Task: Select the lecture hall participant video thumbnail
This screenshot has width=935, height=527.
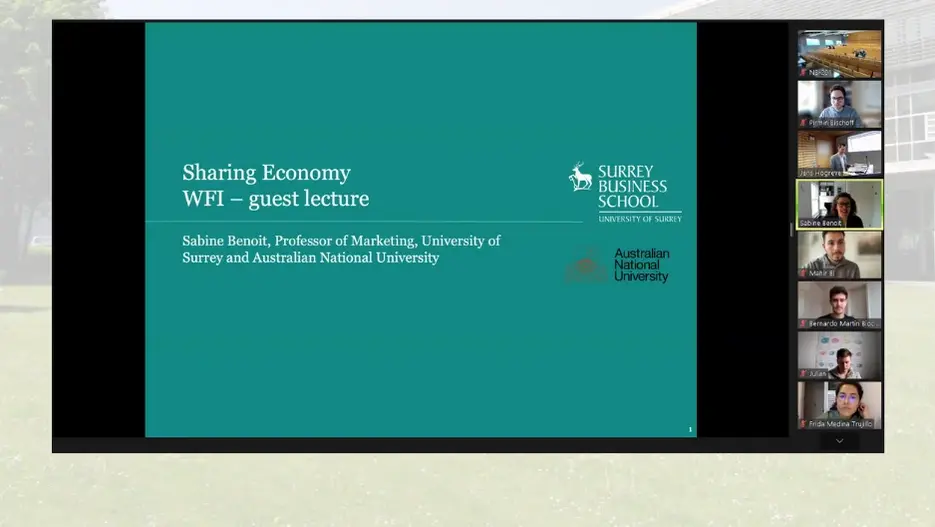Action: (x=840, y=54)
